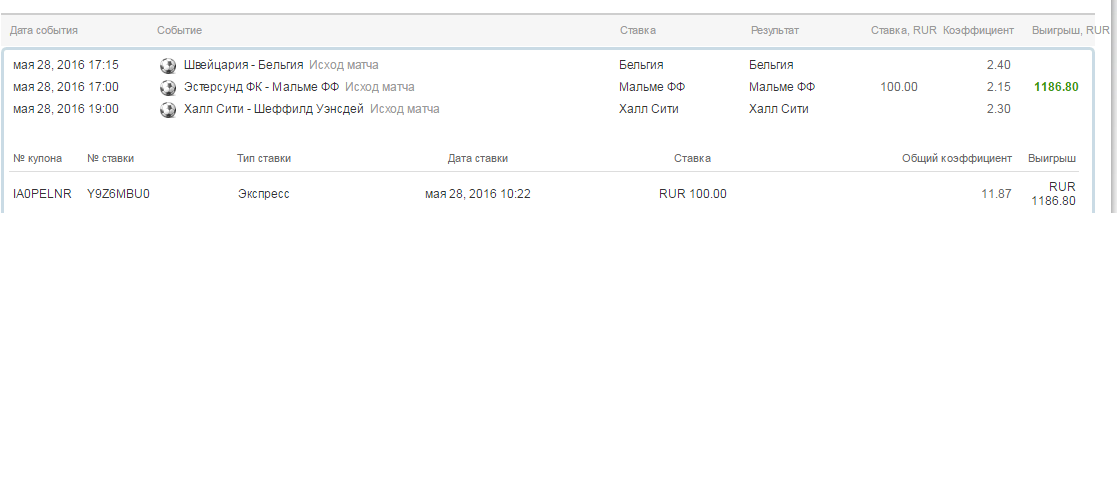
Task: Open the Эстерсунд ФК - Мальме ФФ event
Action: [x=261, y=87]
